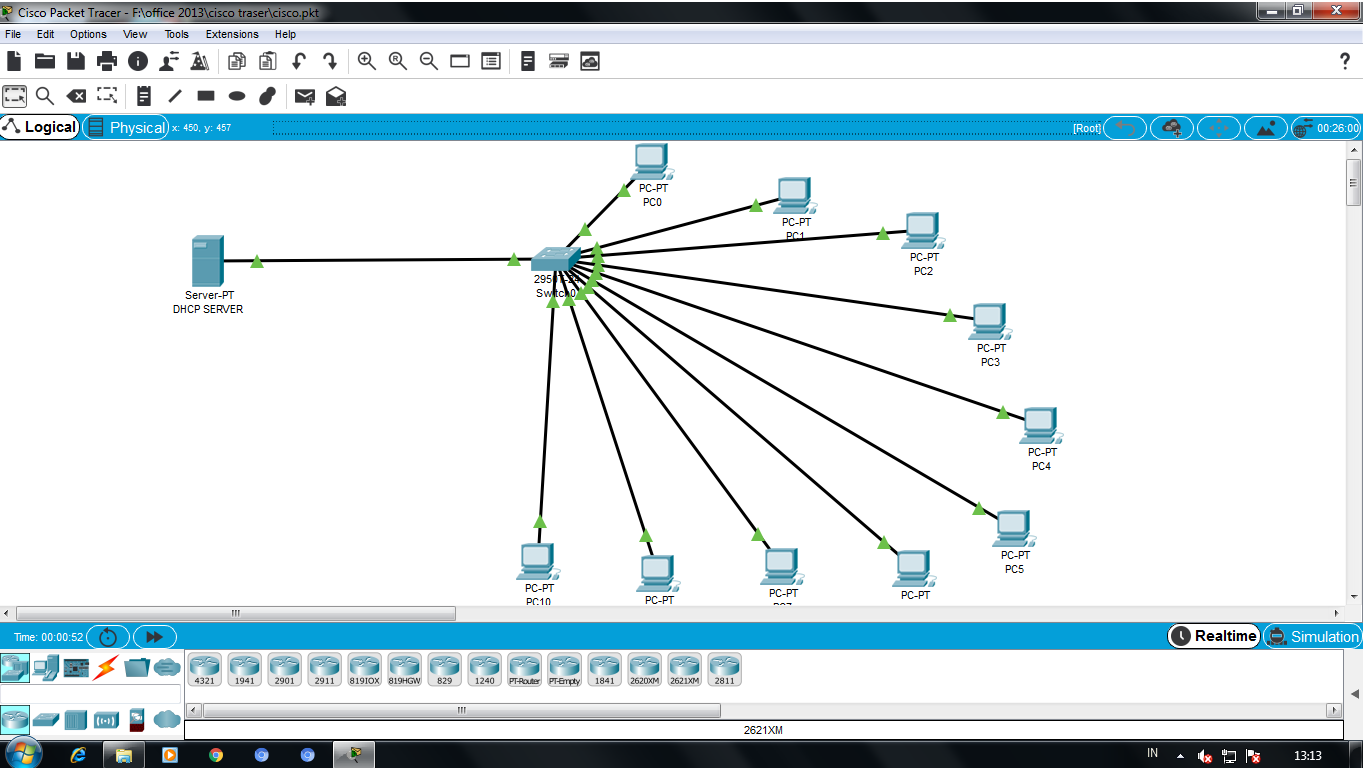Image resolution: width=1366 pixels, height=768 pixels.
Task: Choose the End Devices category
Action: (45, 667)
